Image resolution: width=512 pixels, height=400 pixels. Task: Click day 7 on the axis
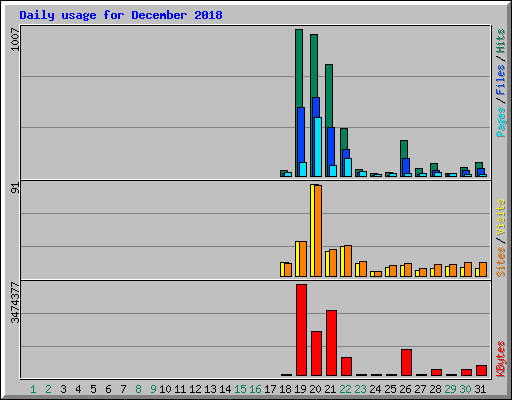point(123,389)
